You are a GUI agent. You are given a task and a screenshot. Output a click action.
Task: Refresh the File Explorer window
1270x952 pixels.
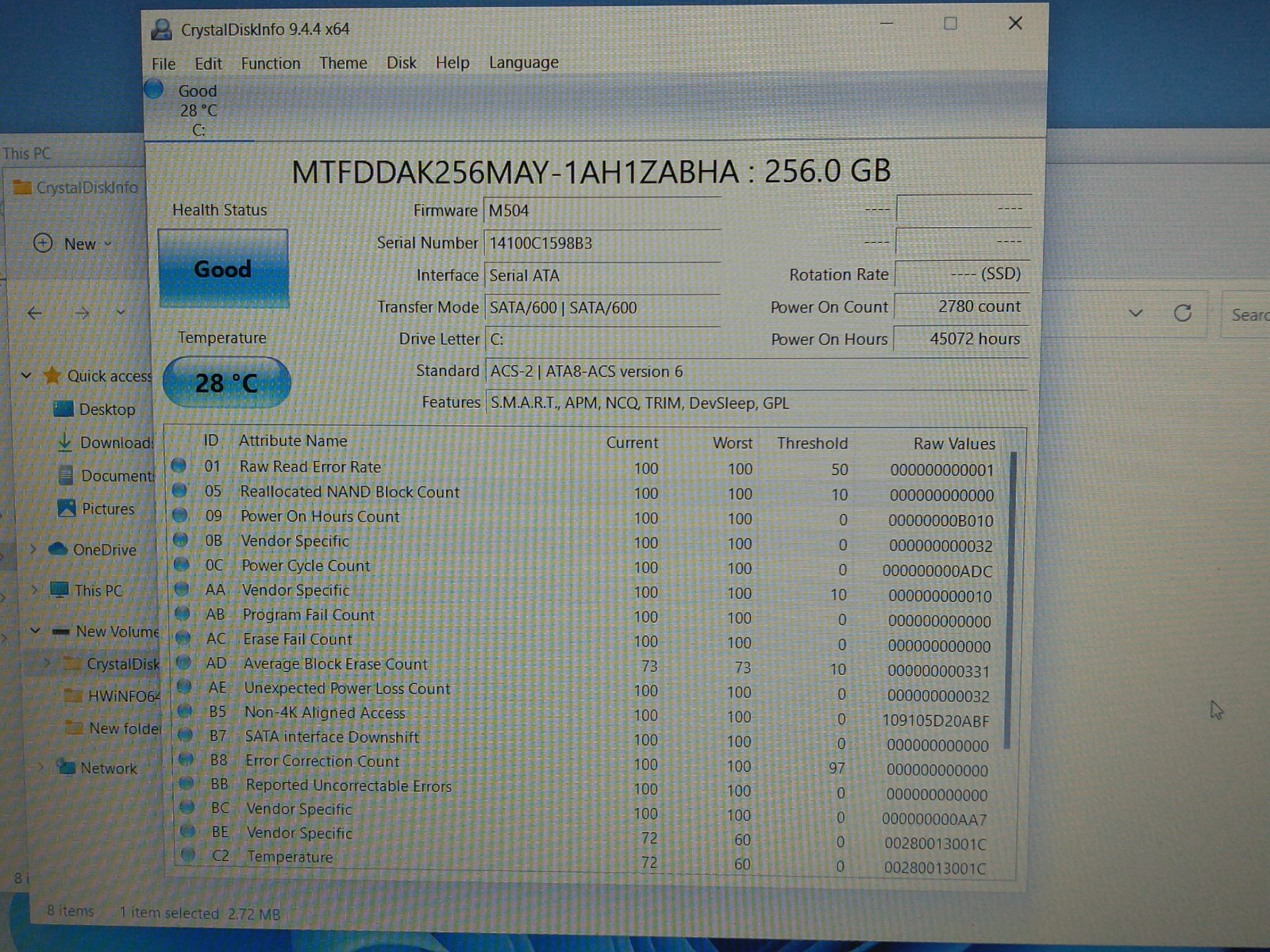(1183, 313)
